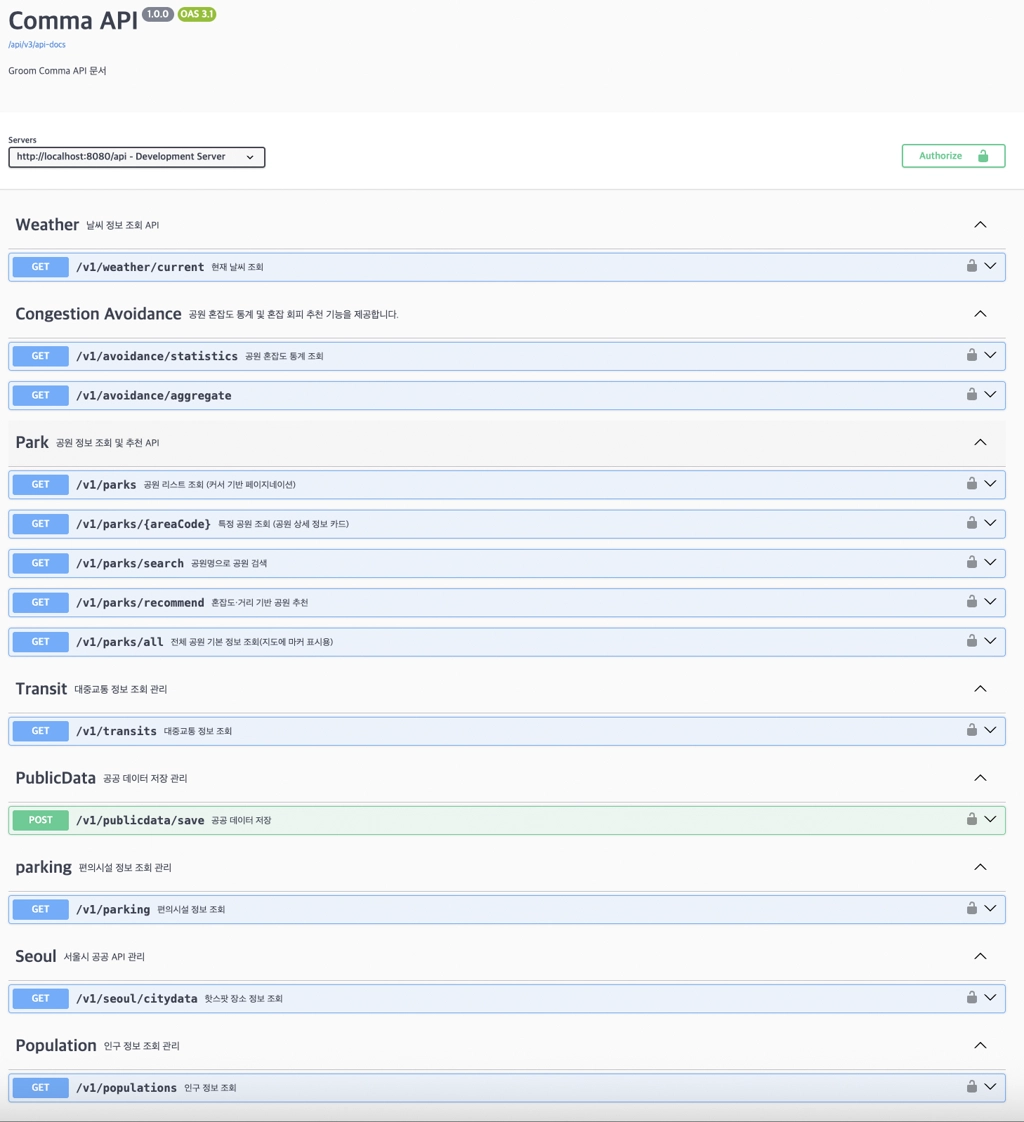The height and width of the screenshot is (1122, 1024).
Task: Click the Seoul tag heading
Action: tap(36, 956)
